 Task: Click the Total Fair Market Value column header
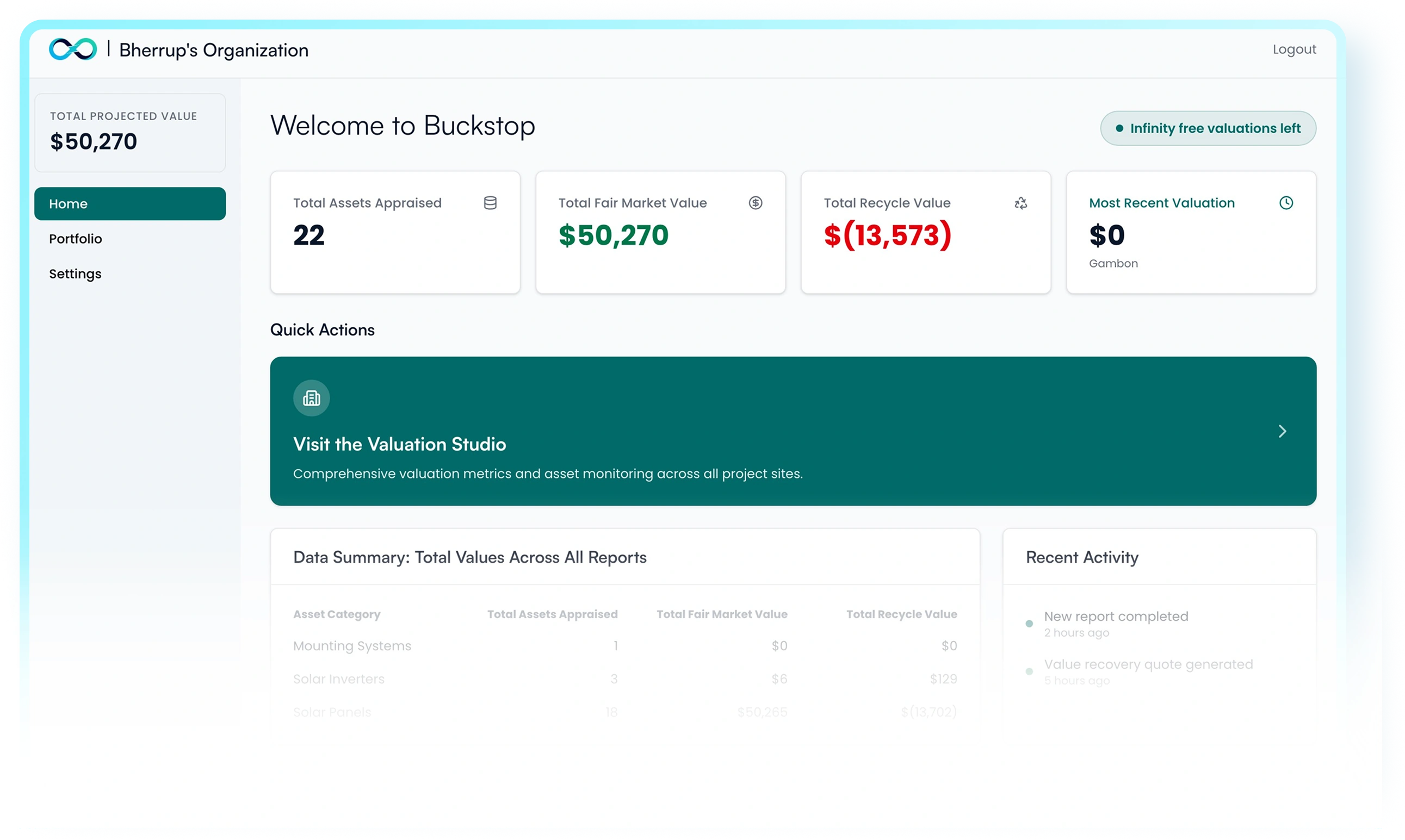(x=721, y=614)
